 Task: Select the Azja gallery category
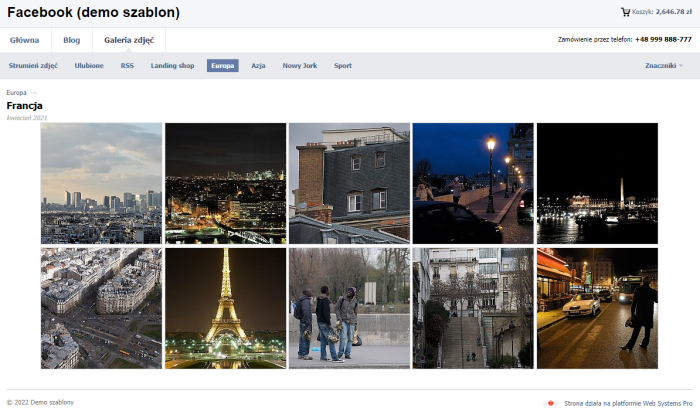[258, 66]
